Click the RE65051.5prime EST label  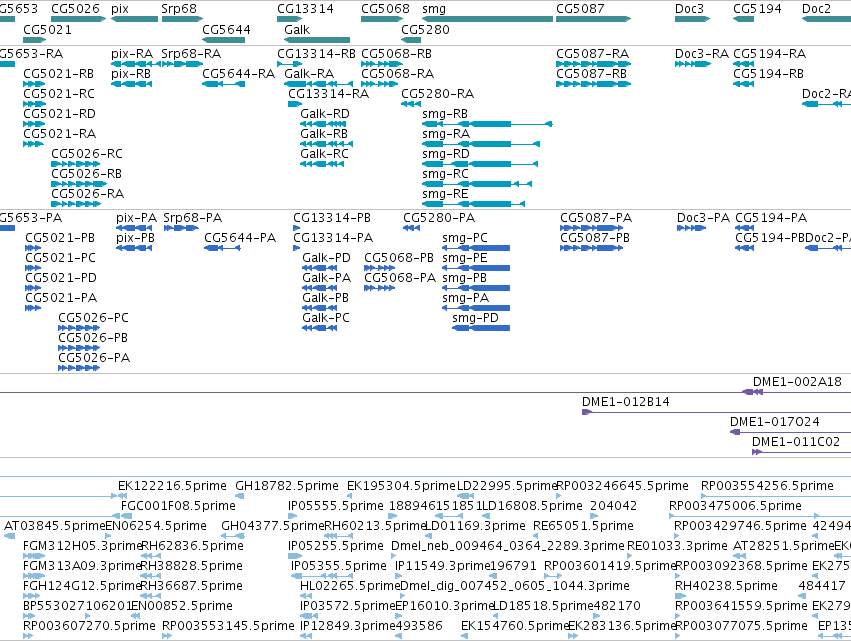click(x=583, y=526)
